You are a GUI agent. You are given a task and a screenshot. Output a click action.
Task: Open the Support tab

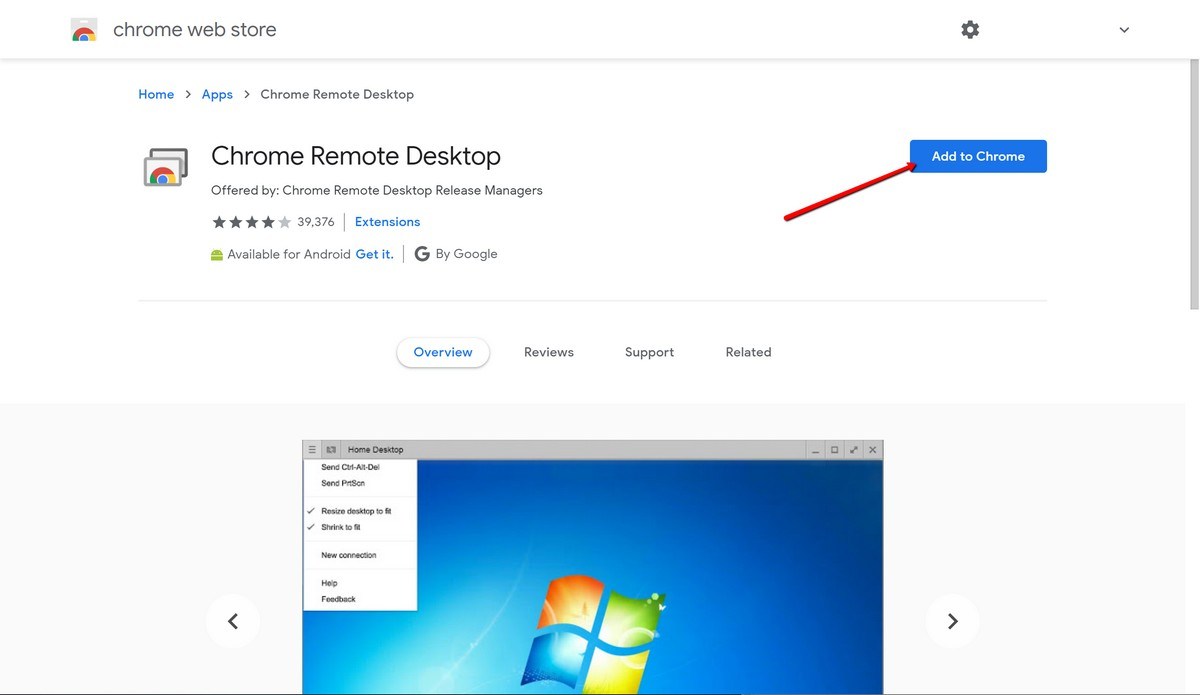[649, 352]
